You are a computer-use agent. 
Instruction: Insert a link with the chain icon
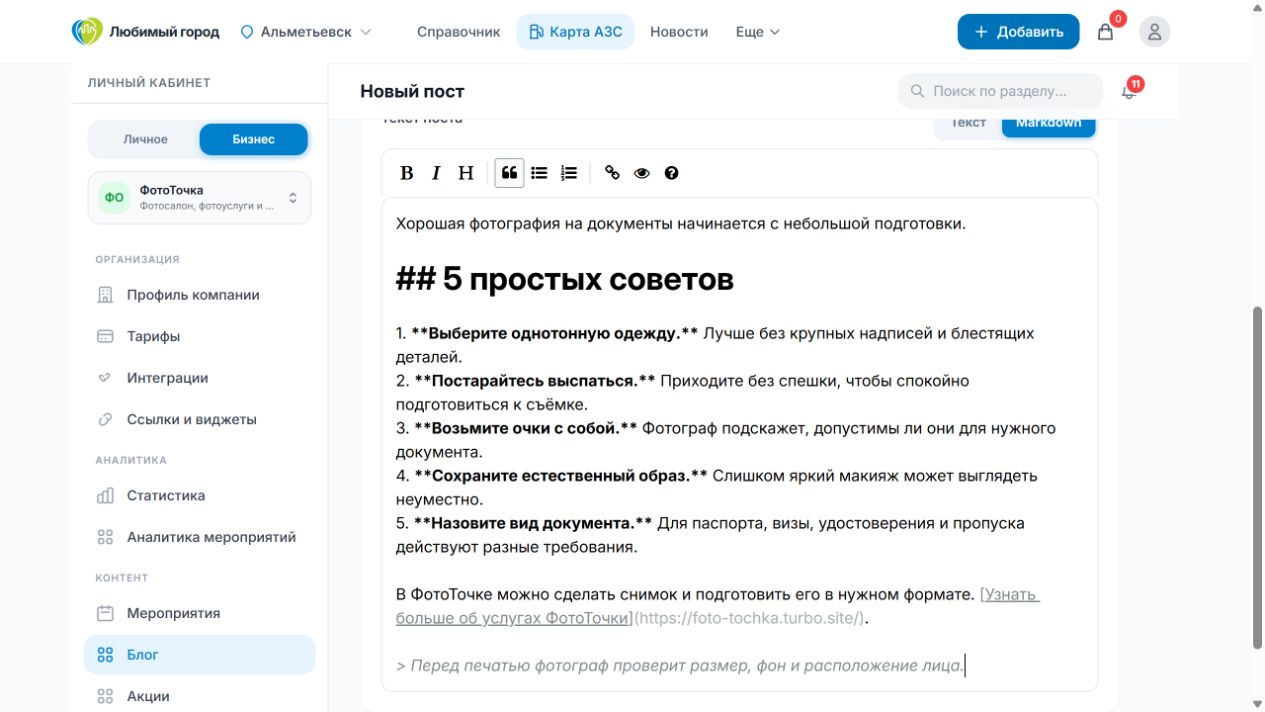(612, 173)
